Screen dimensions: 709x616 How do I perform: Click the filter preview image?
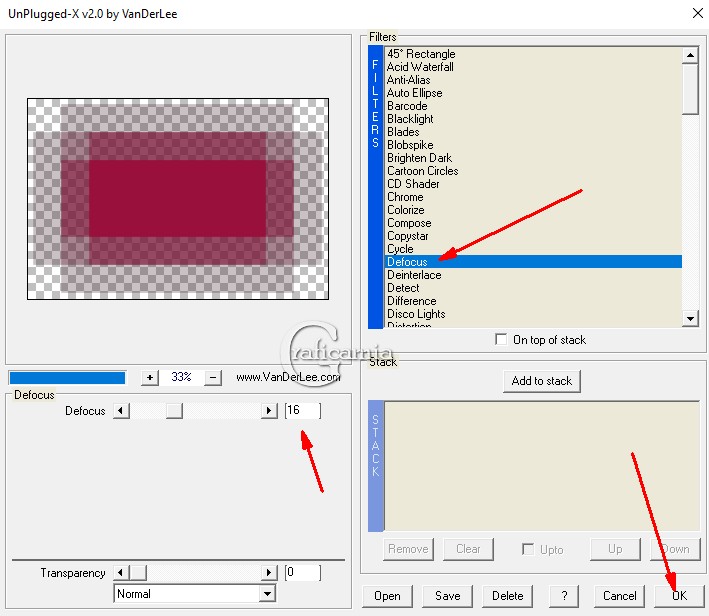[178, 199]
